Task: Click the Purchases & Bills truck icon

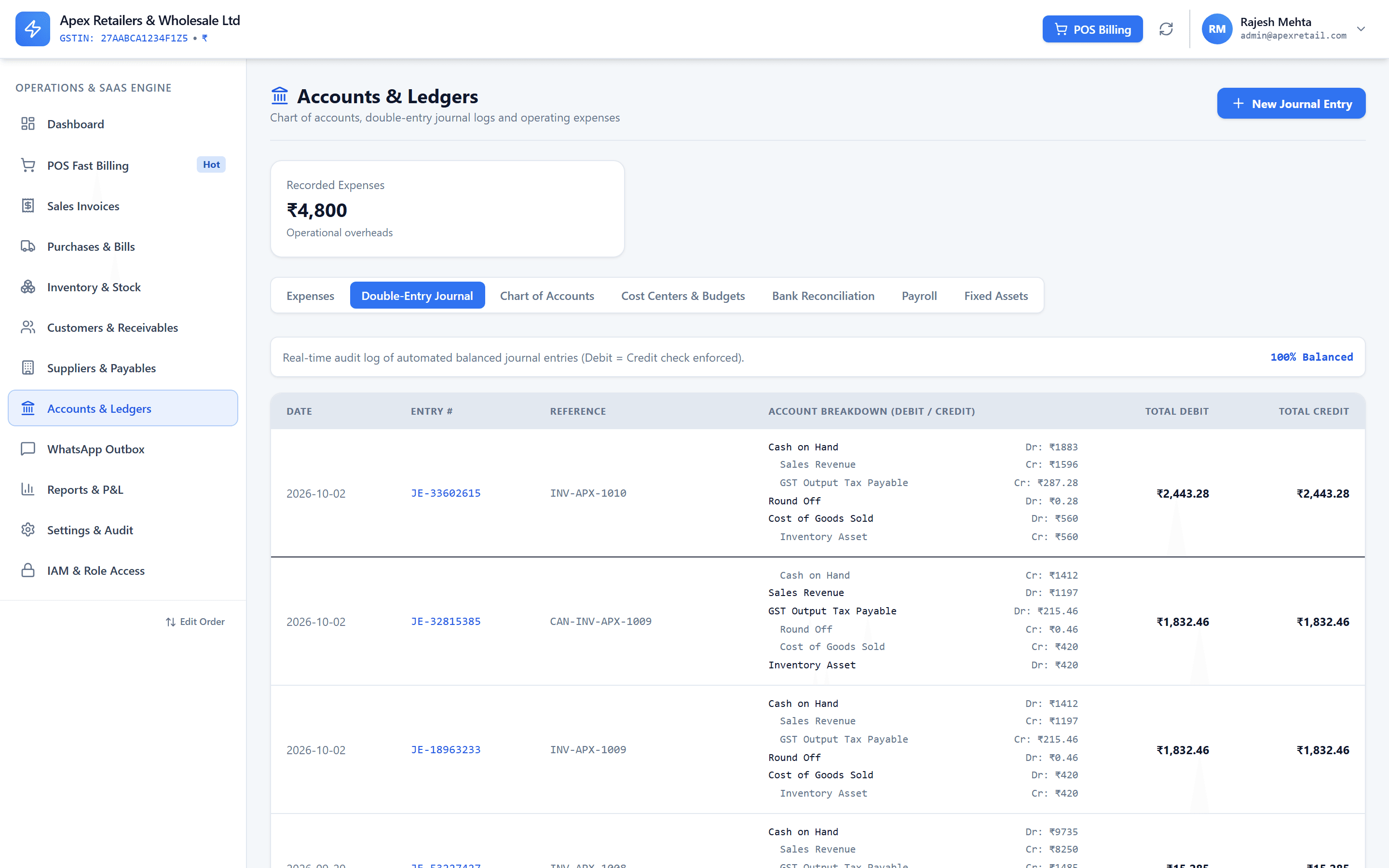Action: [28, 246]
